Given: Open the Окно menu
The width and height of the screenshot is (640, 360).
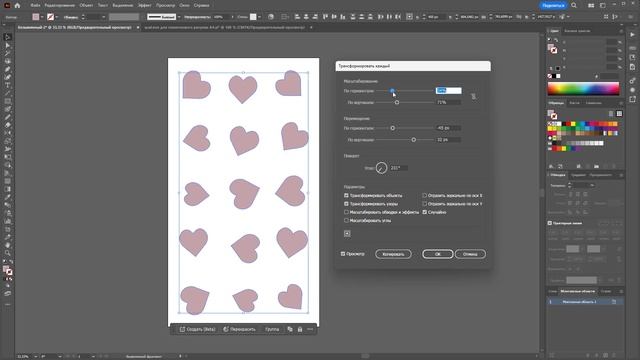Looking at the screenshot, I should point(184,5).
